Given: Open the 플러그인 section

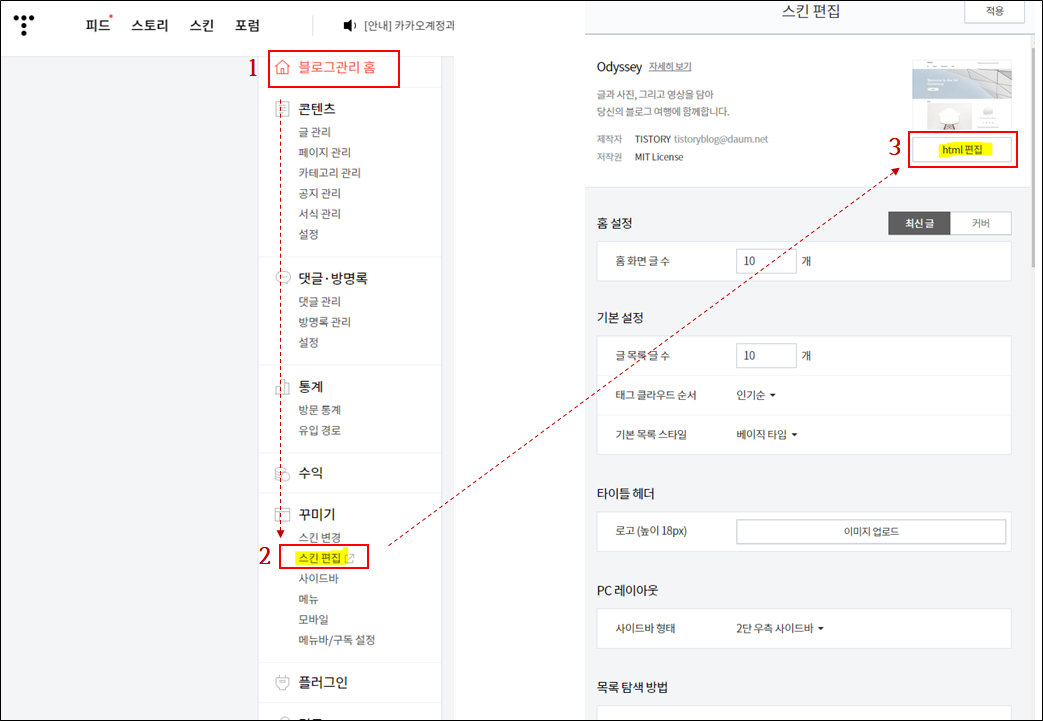Looking at the screenshot, I should tap(323, 682).
